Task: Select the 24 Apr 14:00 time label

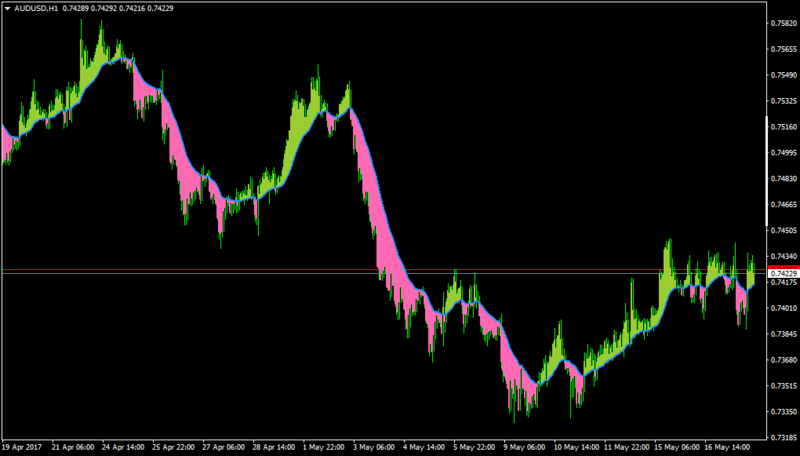Action: 123,447
